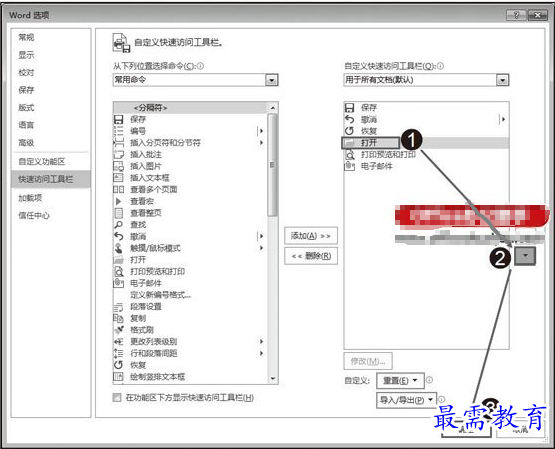
Task: Click the << 删除(R) button
Action: (x=311, y=256)
